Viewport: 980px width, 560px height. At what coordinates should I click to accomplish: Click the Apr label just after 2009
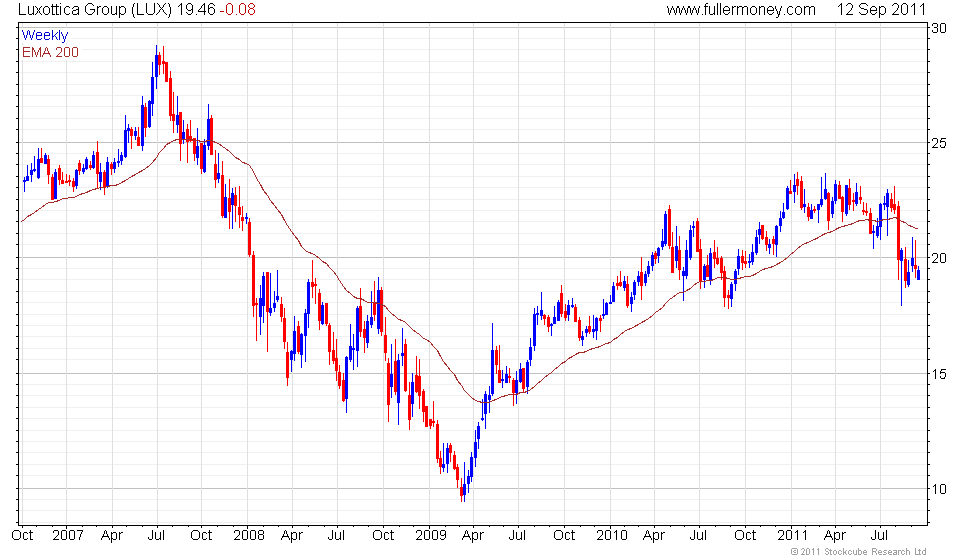pyautogui.click(x=473, y=536)
